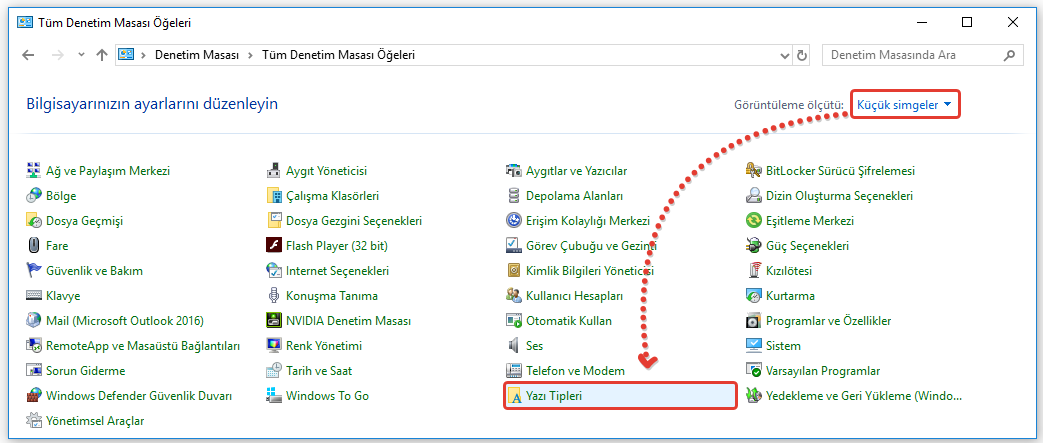1043x443 pixels.
Task: Open the Programlar ve Özellikler link
Action: [x=828, y=321]
